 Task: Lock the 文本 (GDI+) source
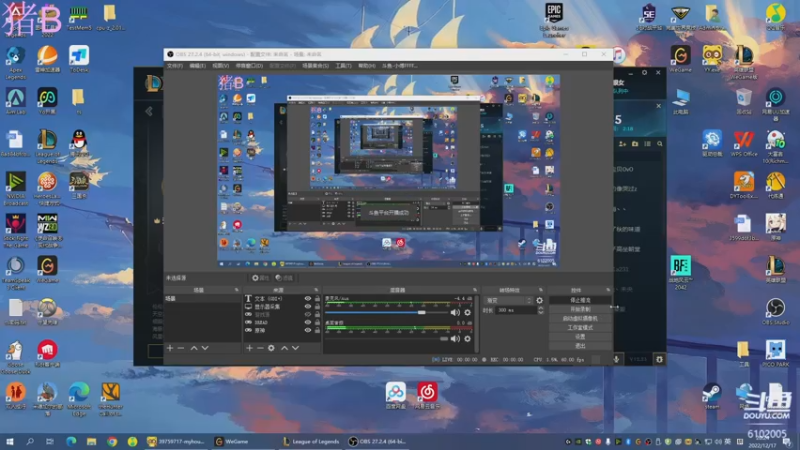coord(317,298)
